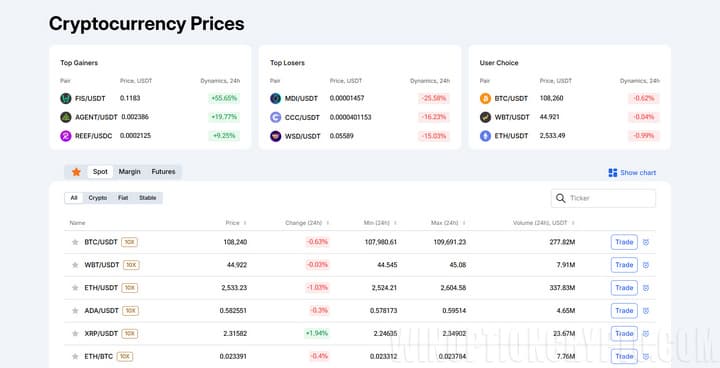Click the Top Gainers heading
Screen dimensions: 720x368
point(79,63)
